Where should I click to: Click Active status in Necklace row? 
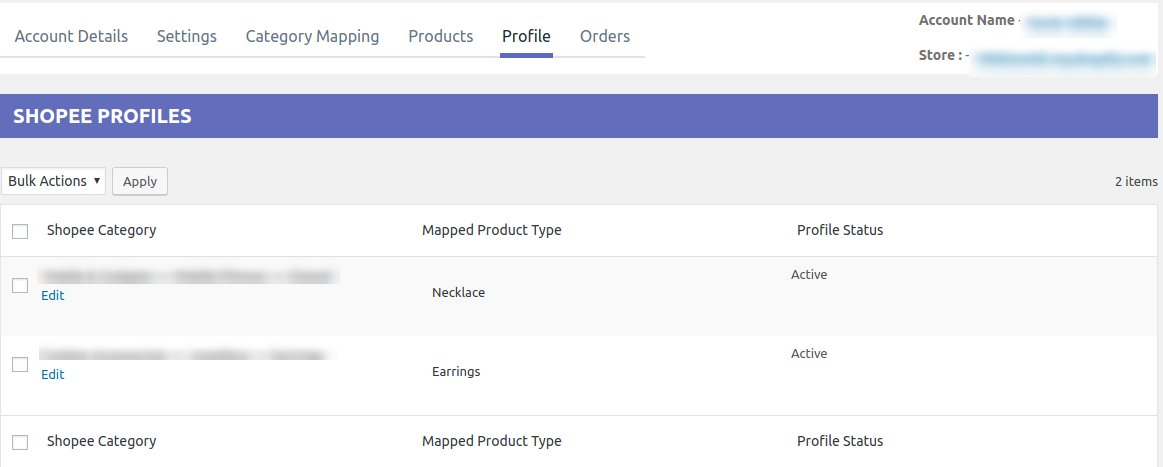click(x=809, y=275)
